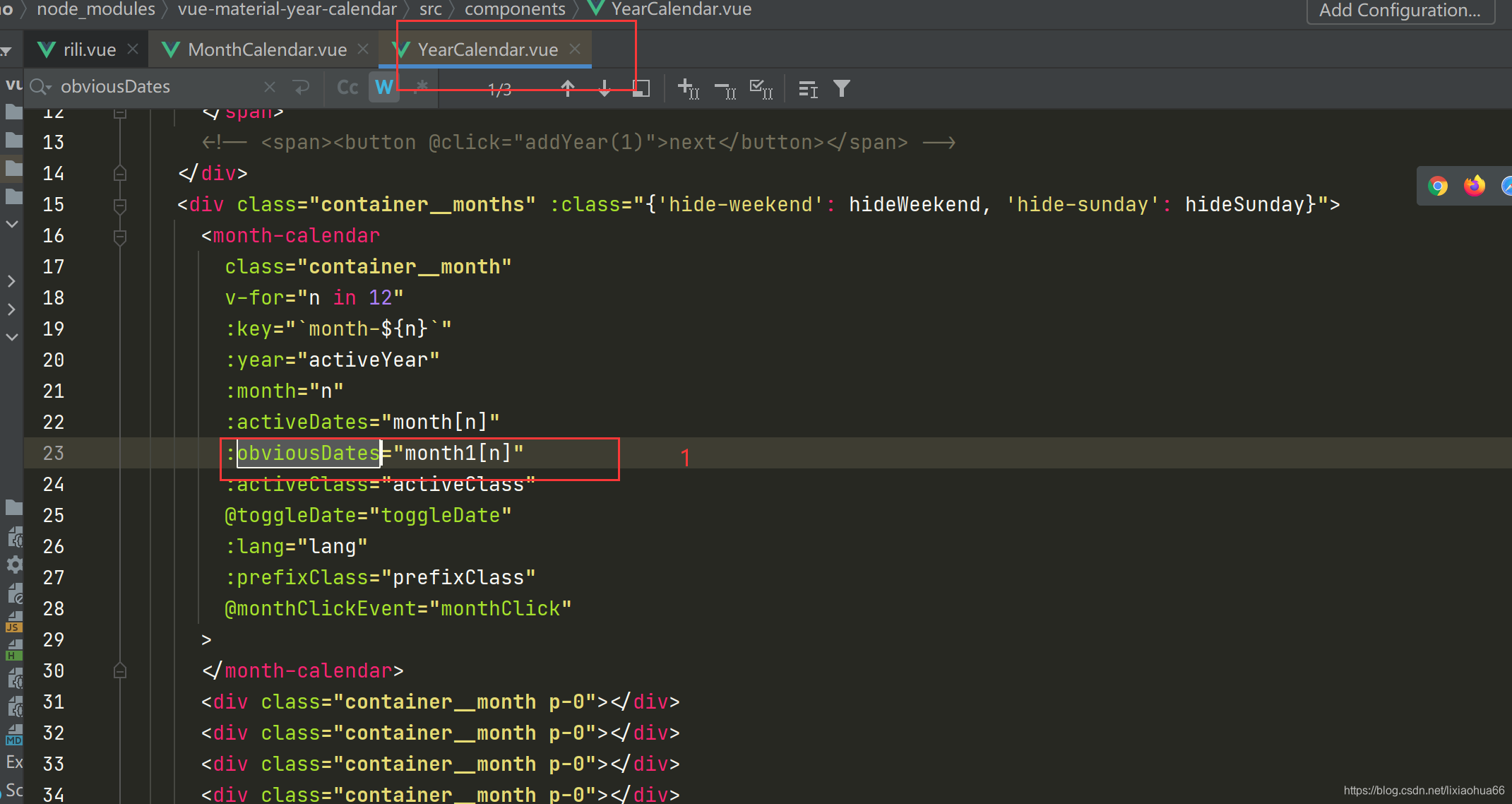The width and height of the screenshot is (1512, 804).
Task: Add selection for next occurrence icon
Action: coord(688,89)
